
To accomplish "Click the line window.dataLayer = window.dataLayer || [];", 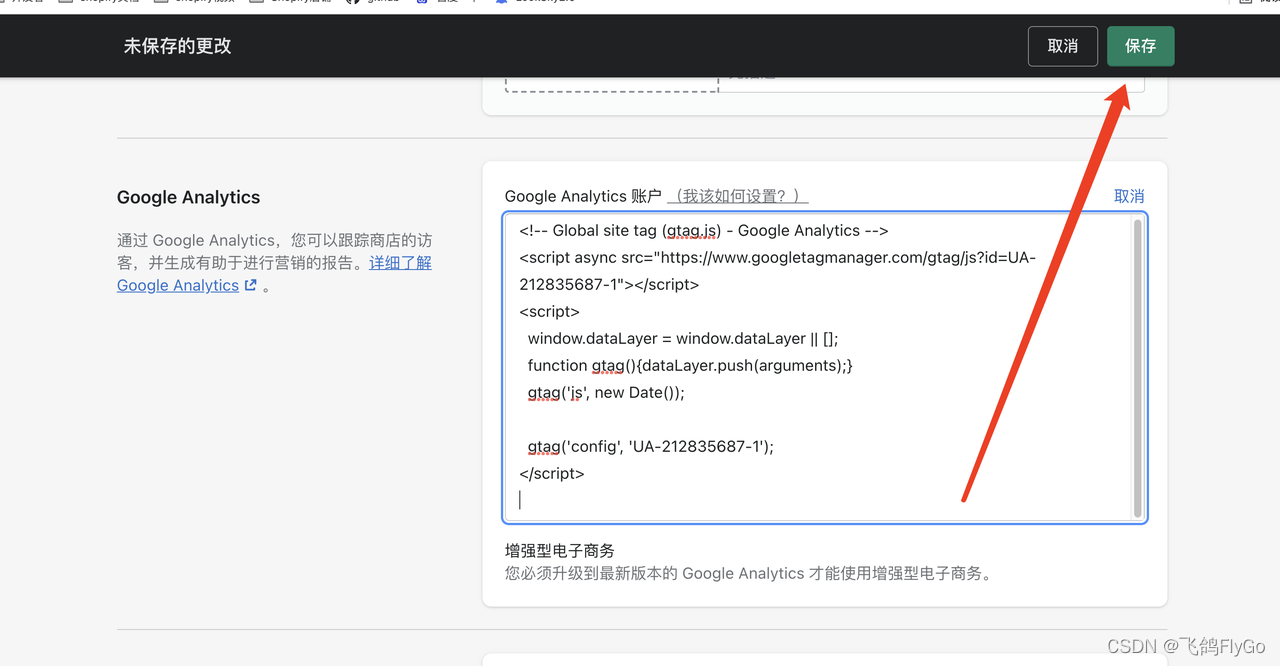I will [683, 338].
